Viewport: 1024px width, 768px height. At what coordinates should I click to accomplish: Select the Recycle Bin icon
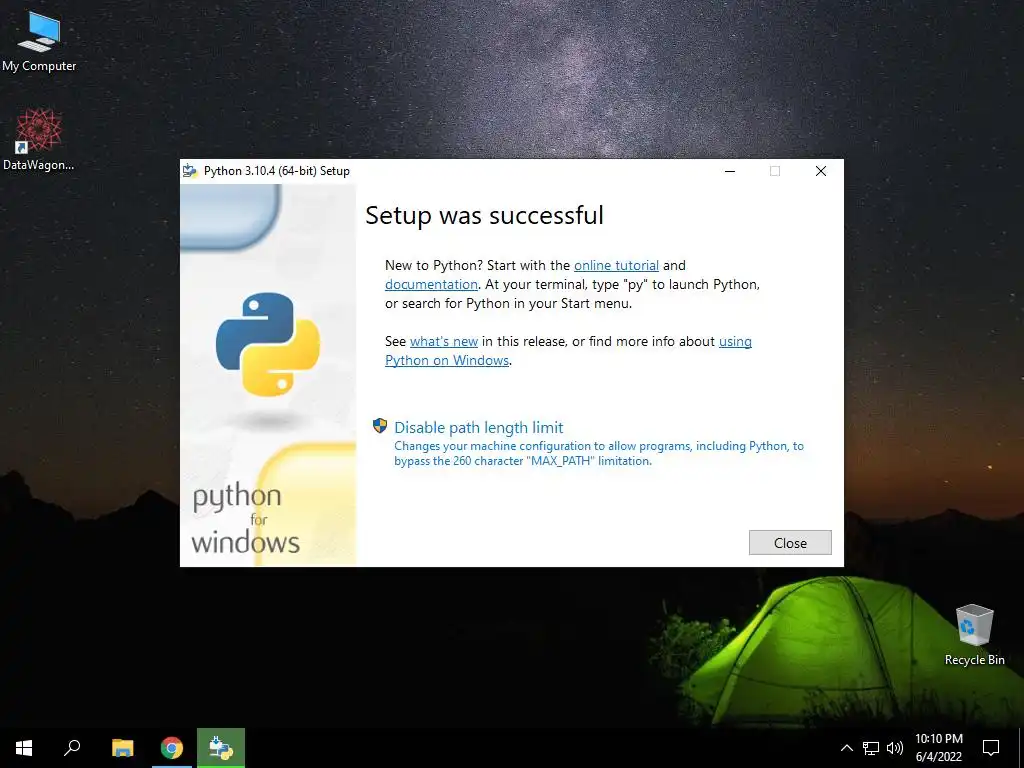click(x=974, y=634)
